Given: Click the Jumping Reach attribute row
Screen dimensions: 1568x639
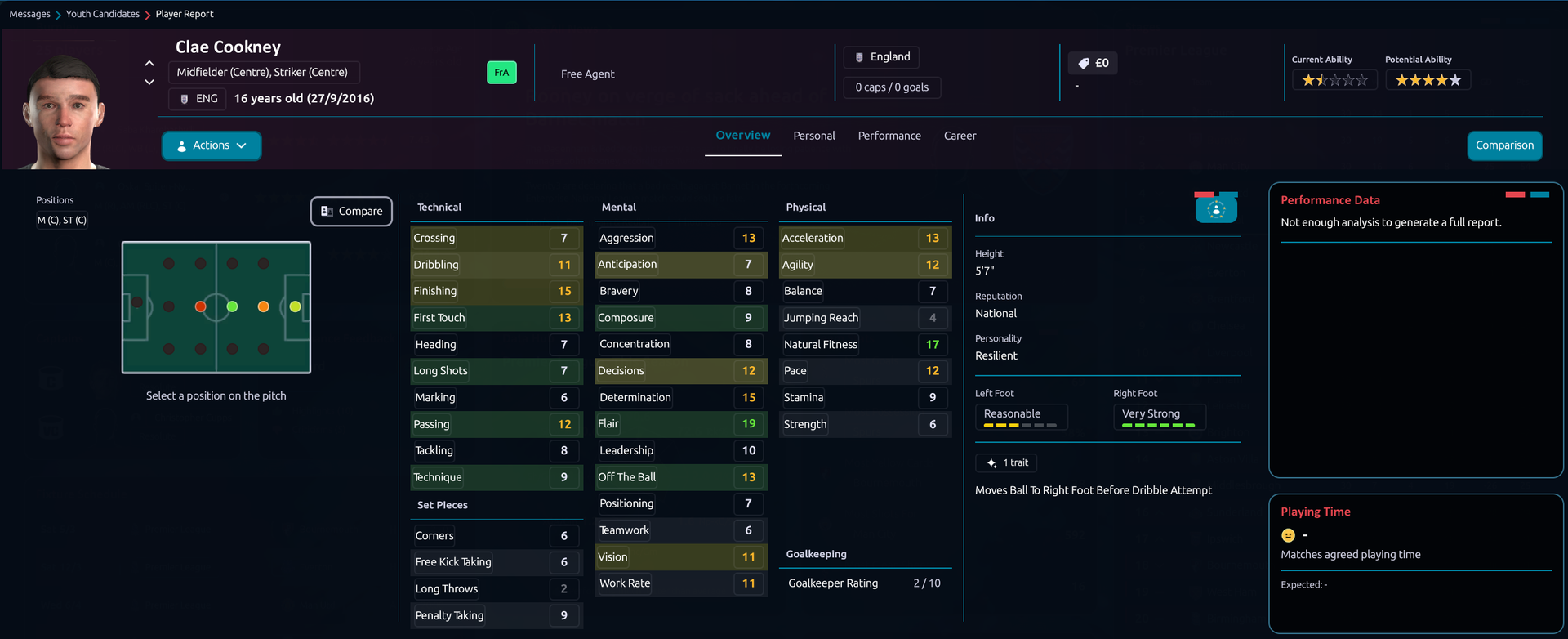Looking at the screenshot, I should (866, 318).
